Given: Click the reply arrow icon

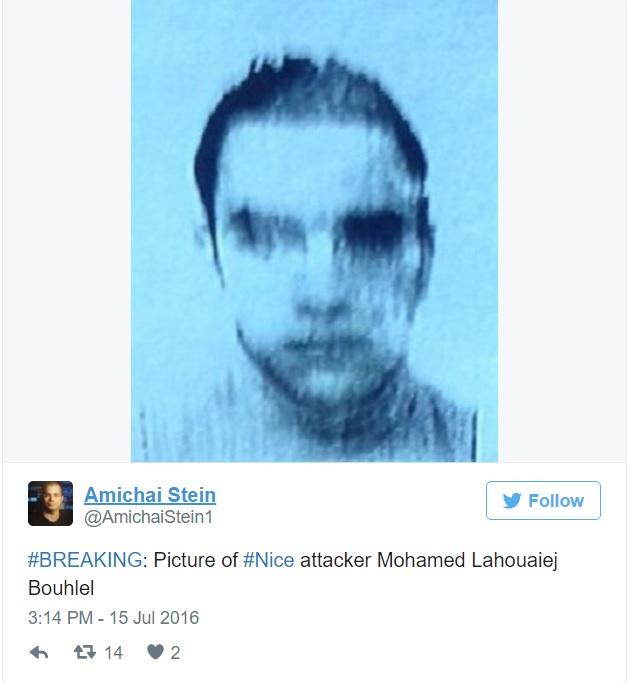Looking at the screenshot, I should tap(39, 653).
